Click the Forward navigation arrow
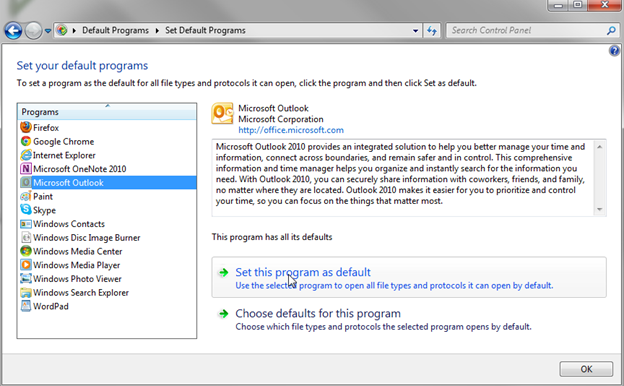624x386 pixels. coord(33,31)
